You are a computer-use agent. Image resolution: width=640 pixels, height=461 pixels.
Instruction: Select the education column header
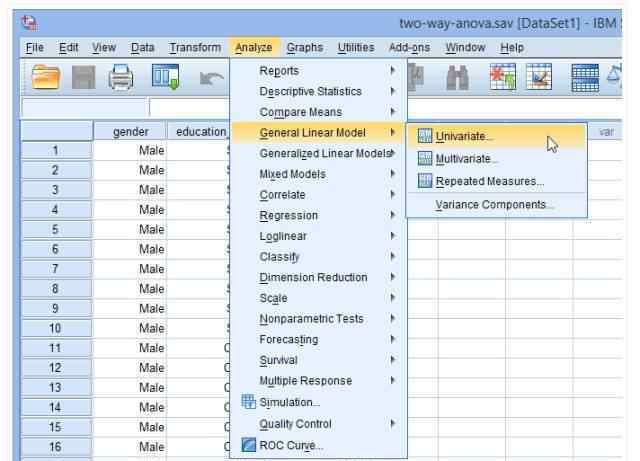pos(199,131)
